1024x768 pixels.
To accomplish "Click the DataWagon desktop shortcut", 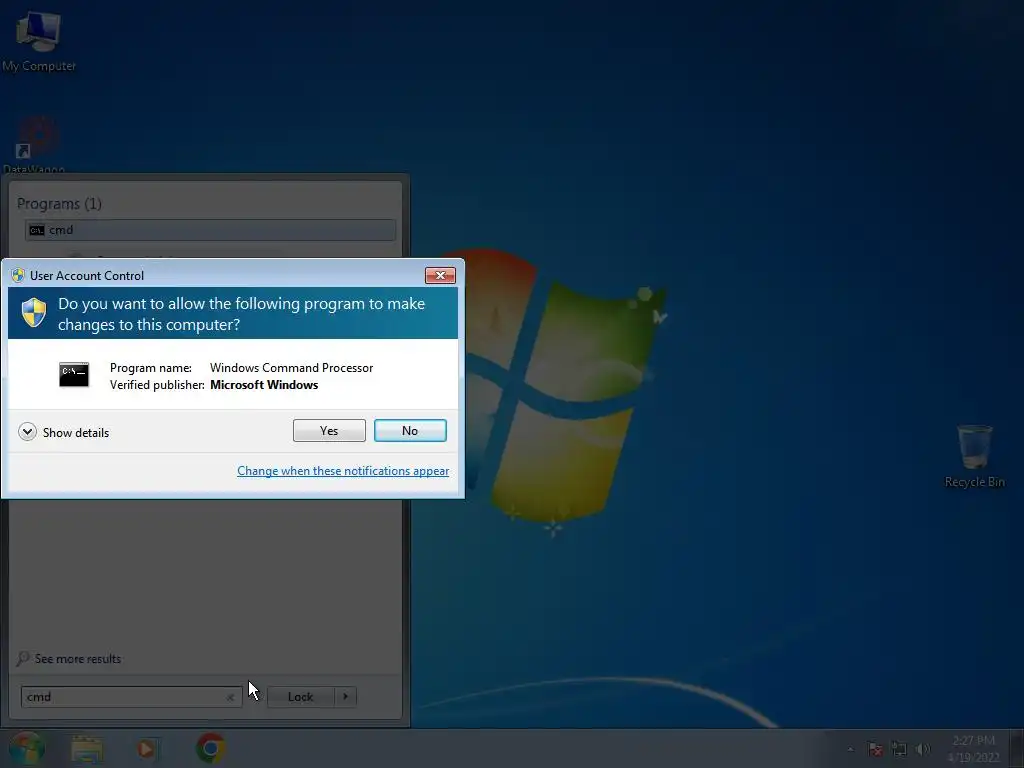I will point(34,146).
